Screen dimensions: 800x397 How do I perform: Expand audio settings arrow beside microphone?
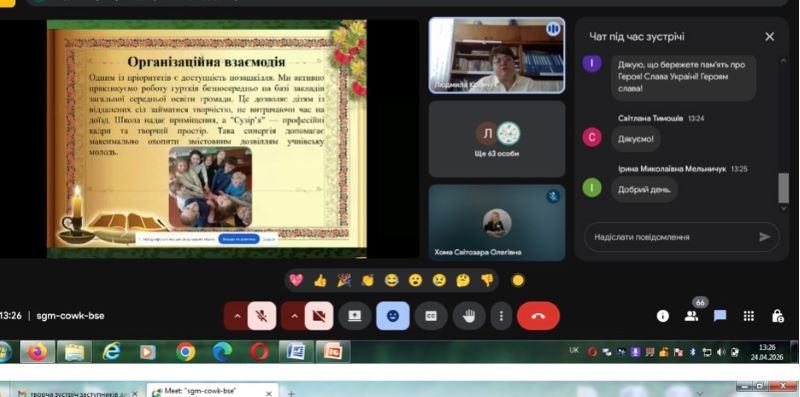(236, 316)
